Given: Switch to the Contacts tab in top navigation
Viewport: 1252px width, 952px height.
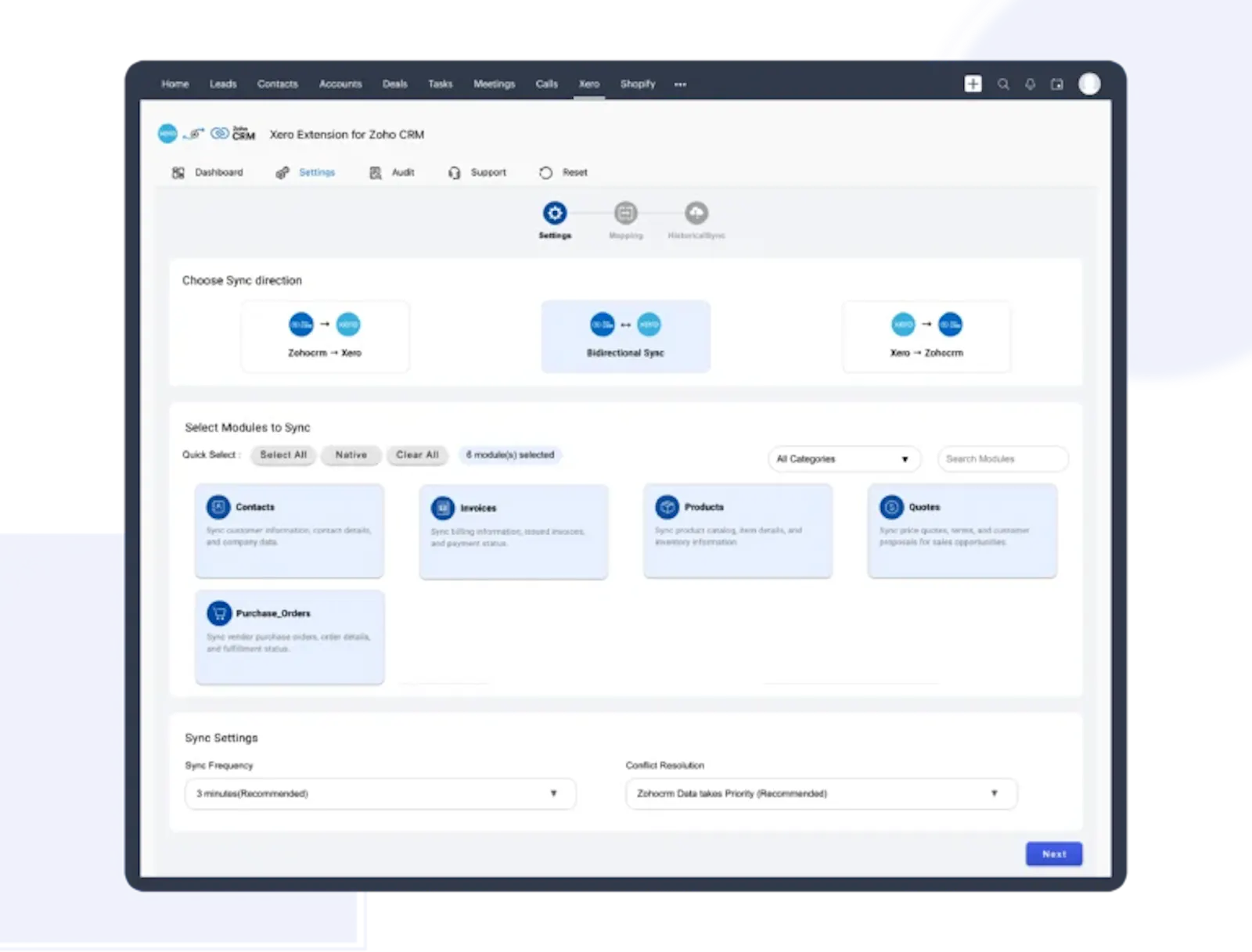Looking at the screenshot, I should click(278, 84).
